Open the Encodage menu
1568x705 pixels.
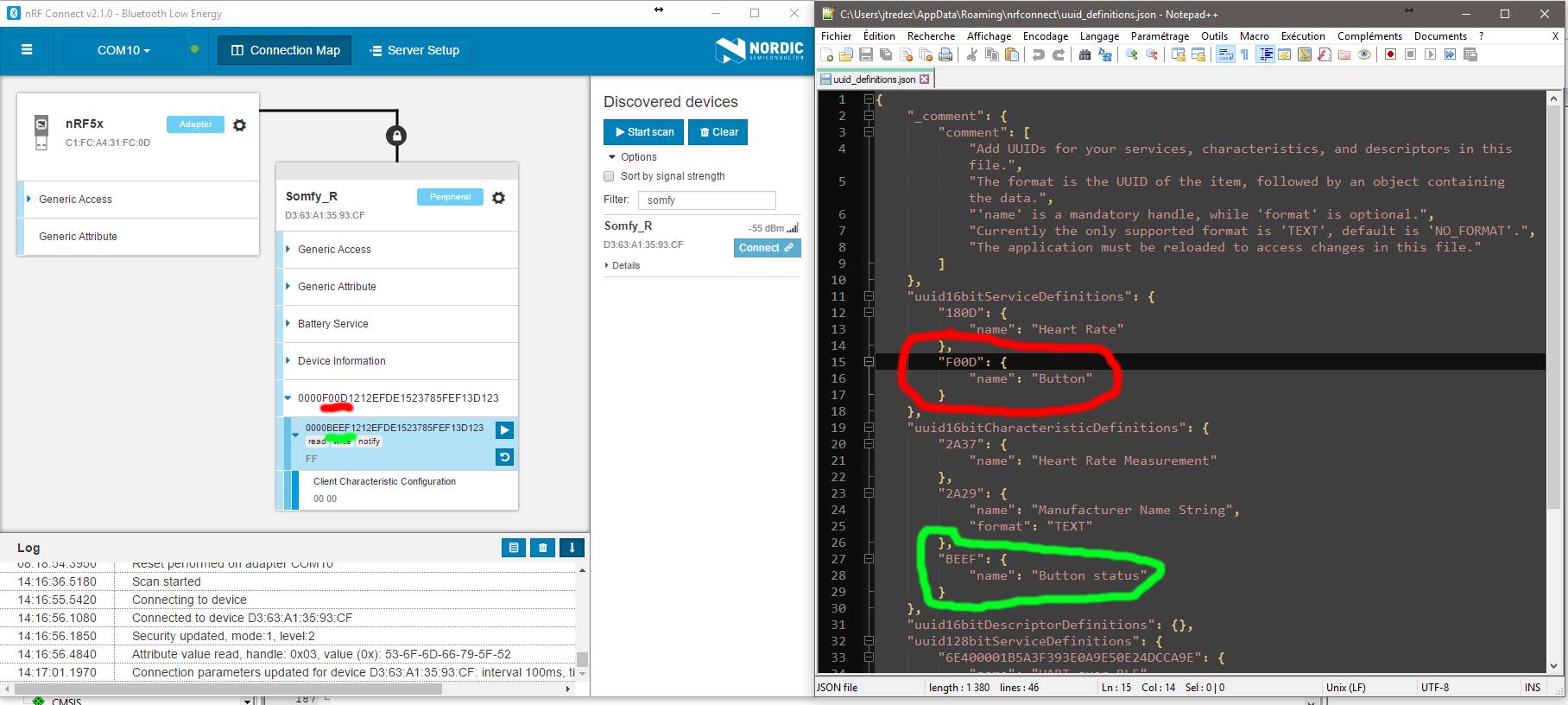click(x=1046, y=36)
